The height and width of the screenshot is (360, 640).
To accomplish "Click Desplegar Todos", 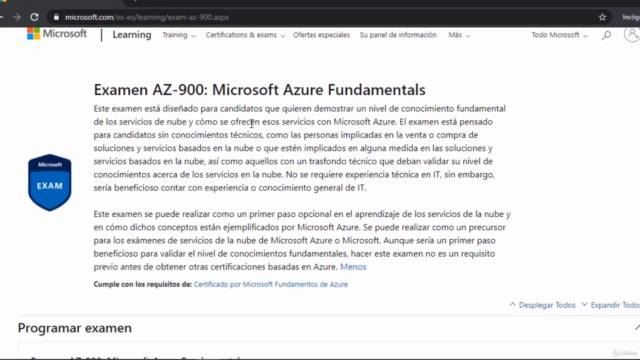I will [x=542, y=305].
